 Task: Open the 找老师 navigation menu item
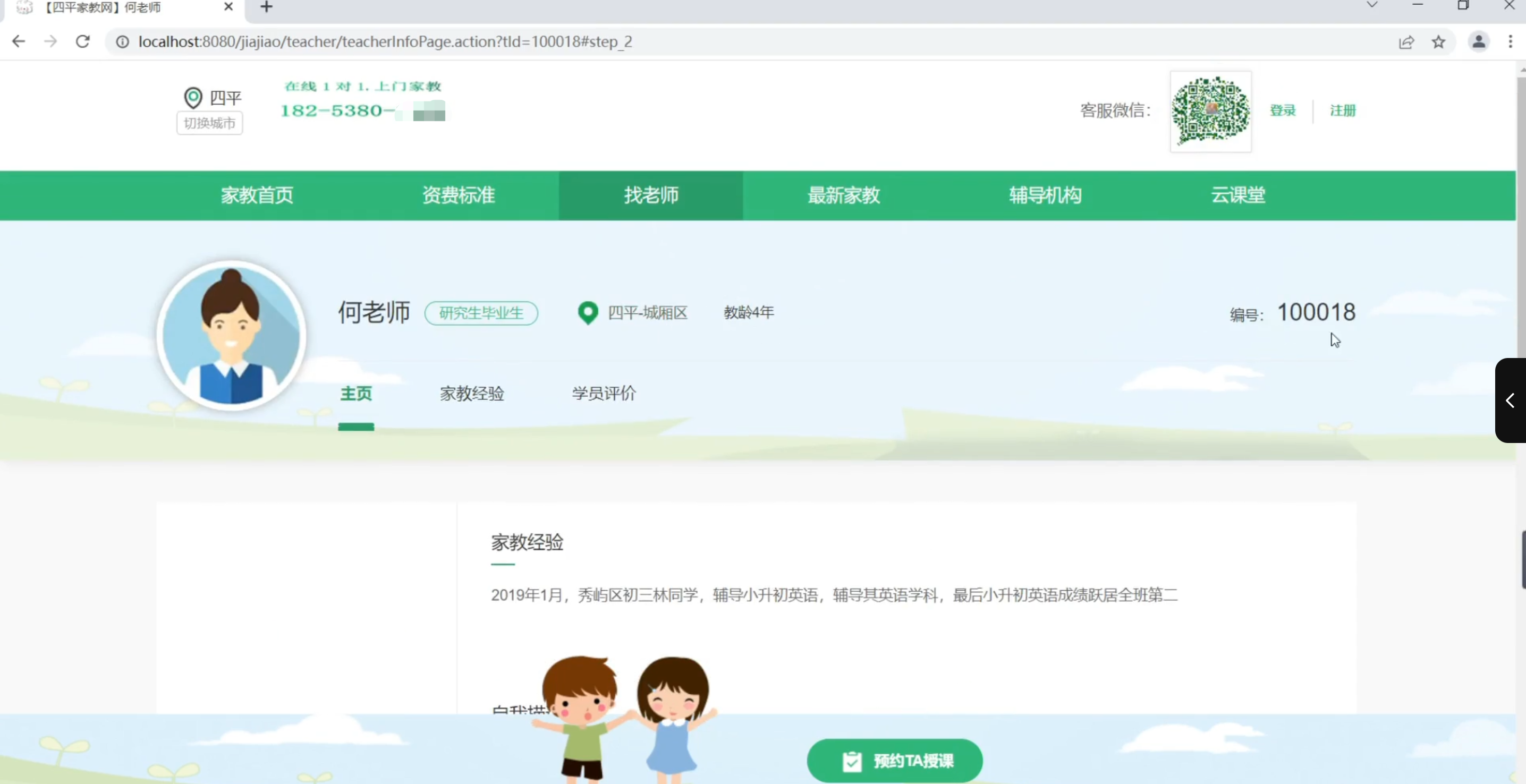[650, 195]
